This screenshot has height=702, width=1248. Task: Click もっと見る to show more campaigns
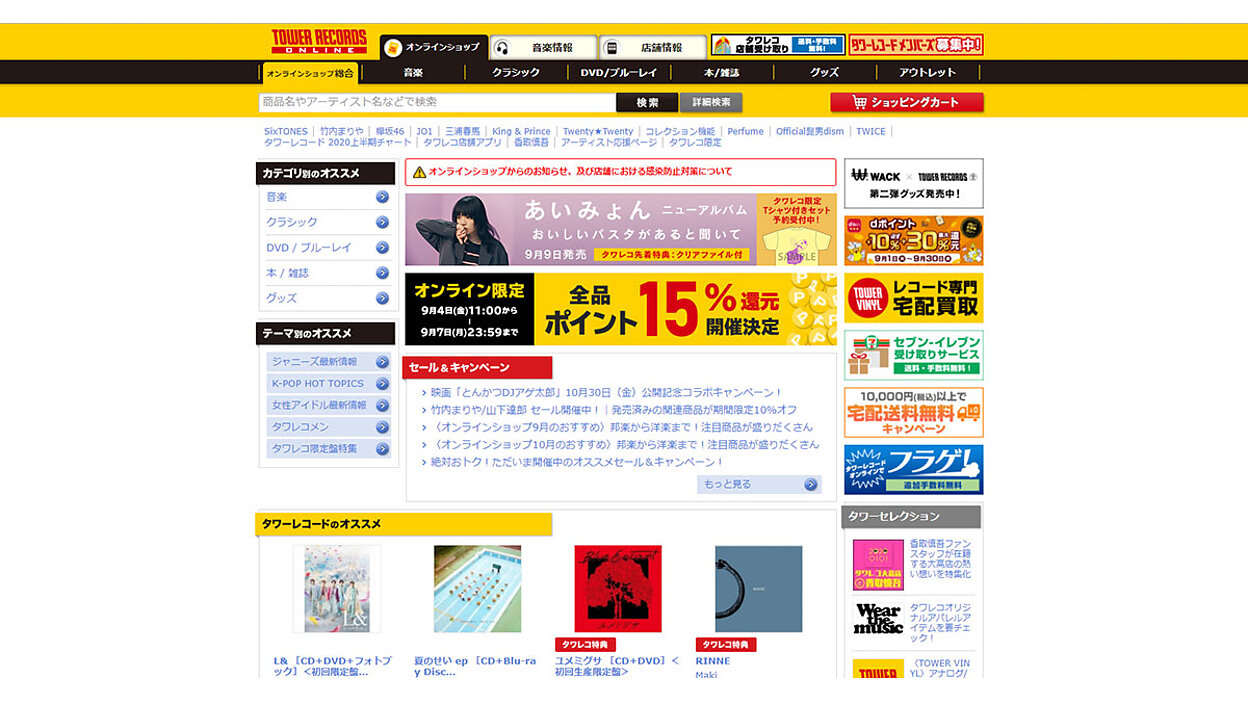[x=759, y=485]
